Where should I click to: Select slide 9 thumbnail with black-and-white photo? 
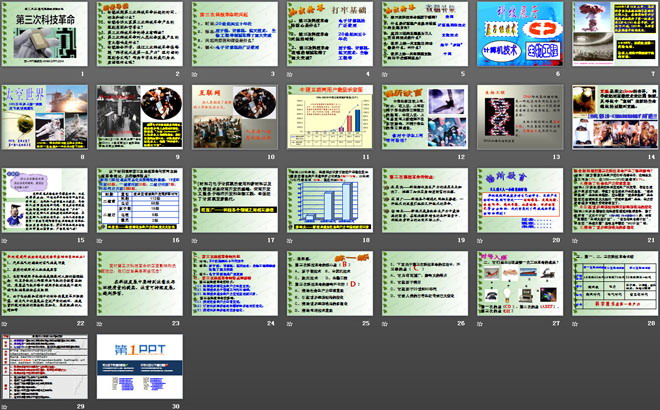coord(140,117)
